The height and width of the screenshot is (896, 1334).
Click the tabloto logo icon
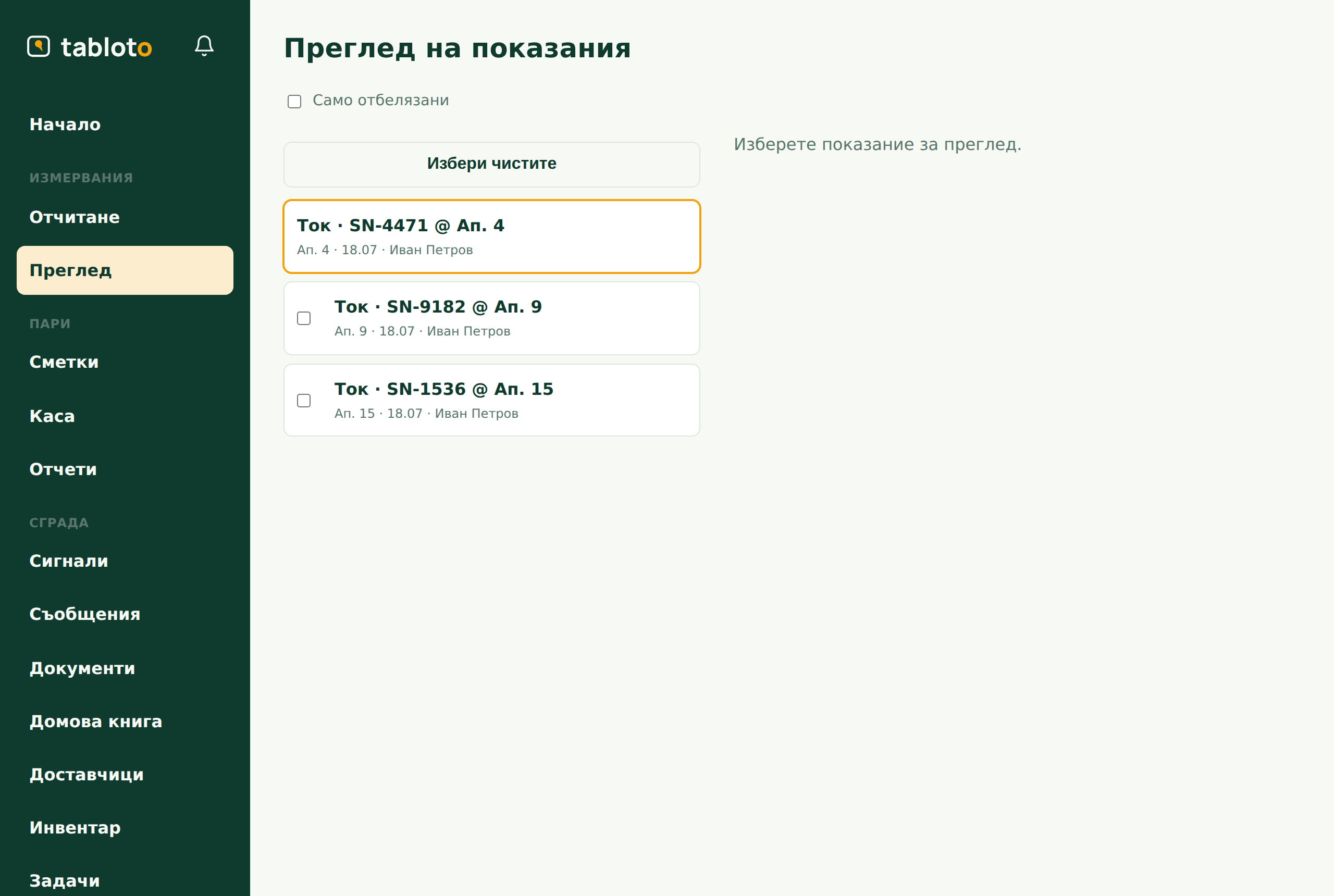pos(39,46)
